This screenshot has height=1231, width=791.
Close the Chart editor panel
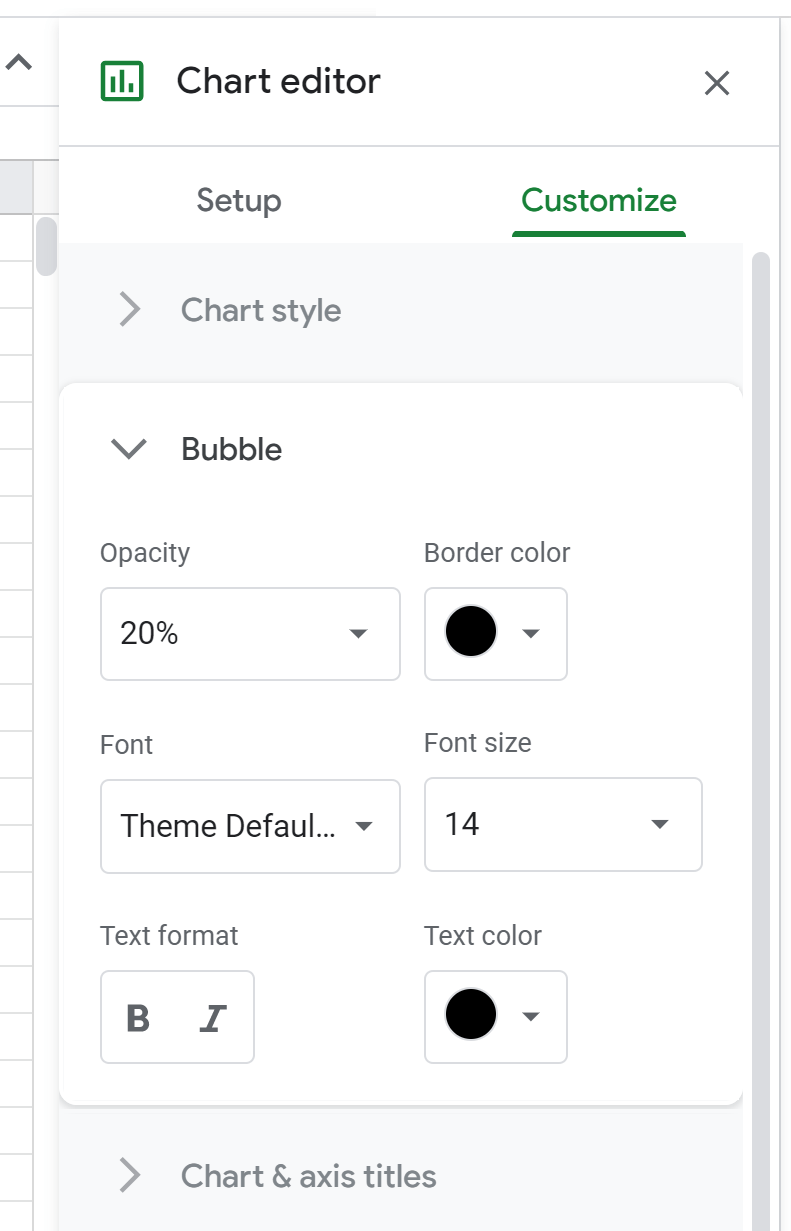pos(717,84)
